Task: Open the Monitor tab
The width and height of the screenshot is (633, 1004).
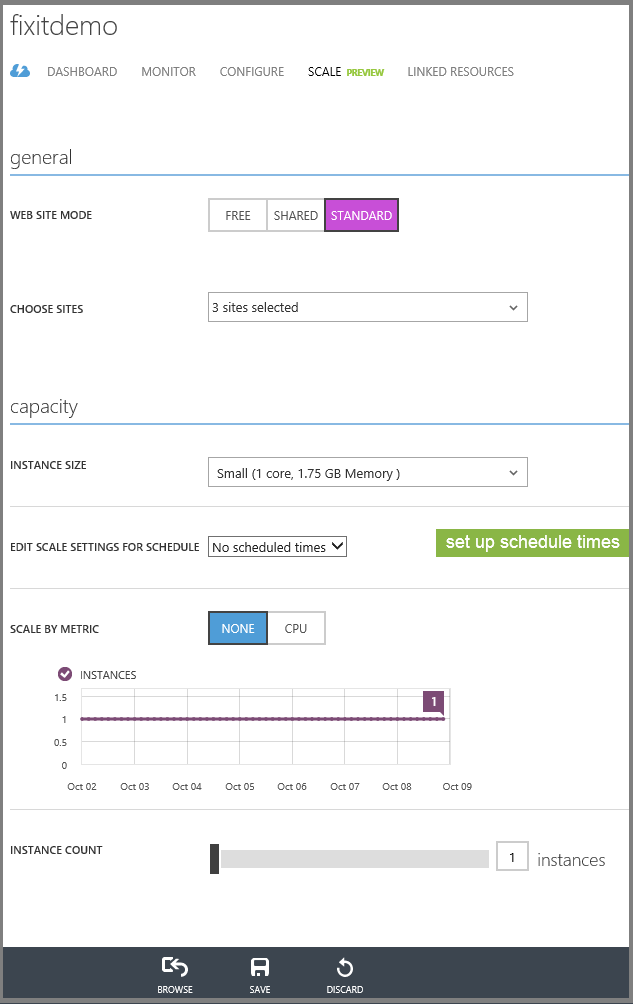Action: [x=168, y=72]
